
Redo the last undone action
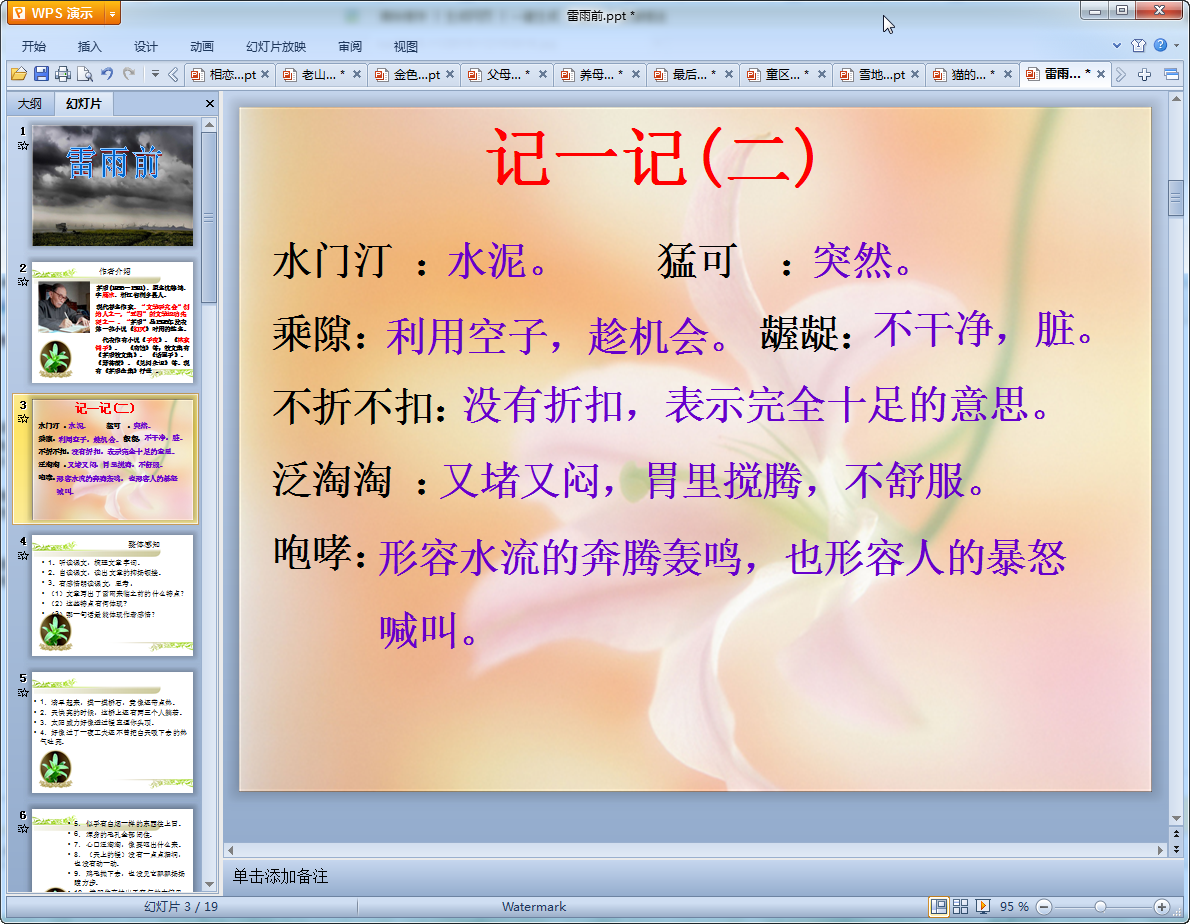pos(129,74)
